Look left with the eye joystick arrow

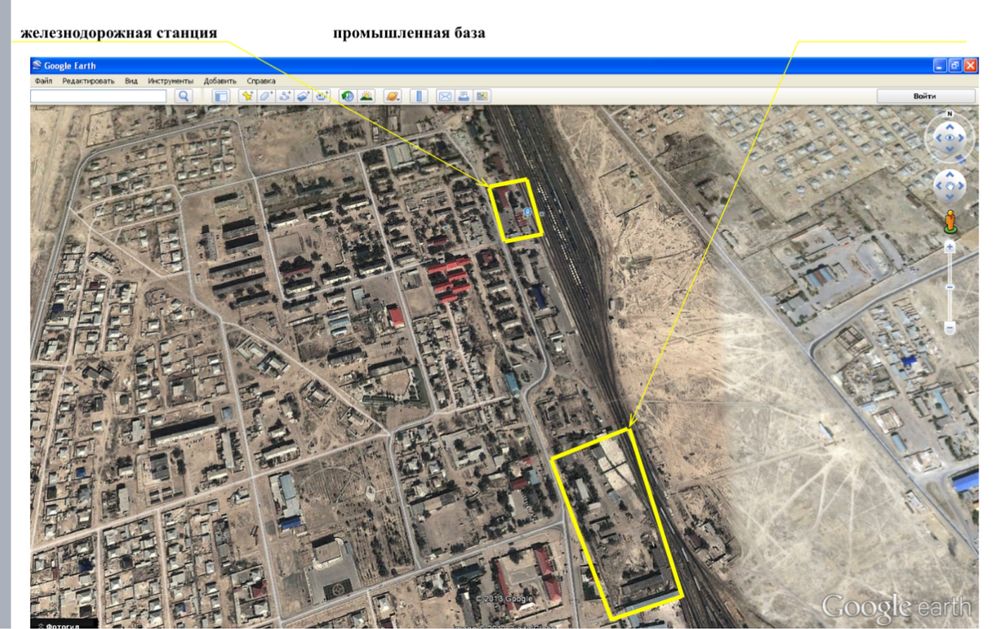pyautogui.click(x=939, y=138)
